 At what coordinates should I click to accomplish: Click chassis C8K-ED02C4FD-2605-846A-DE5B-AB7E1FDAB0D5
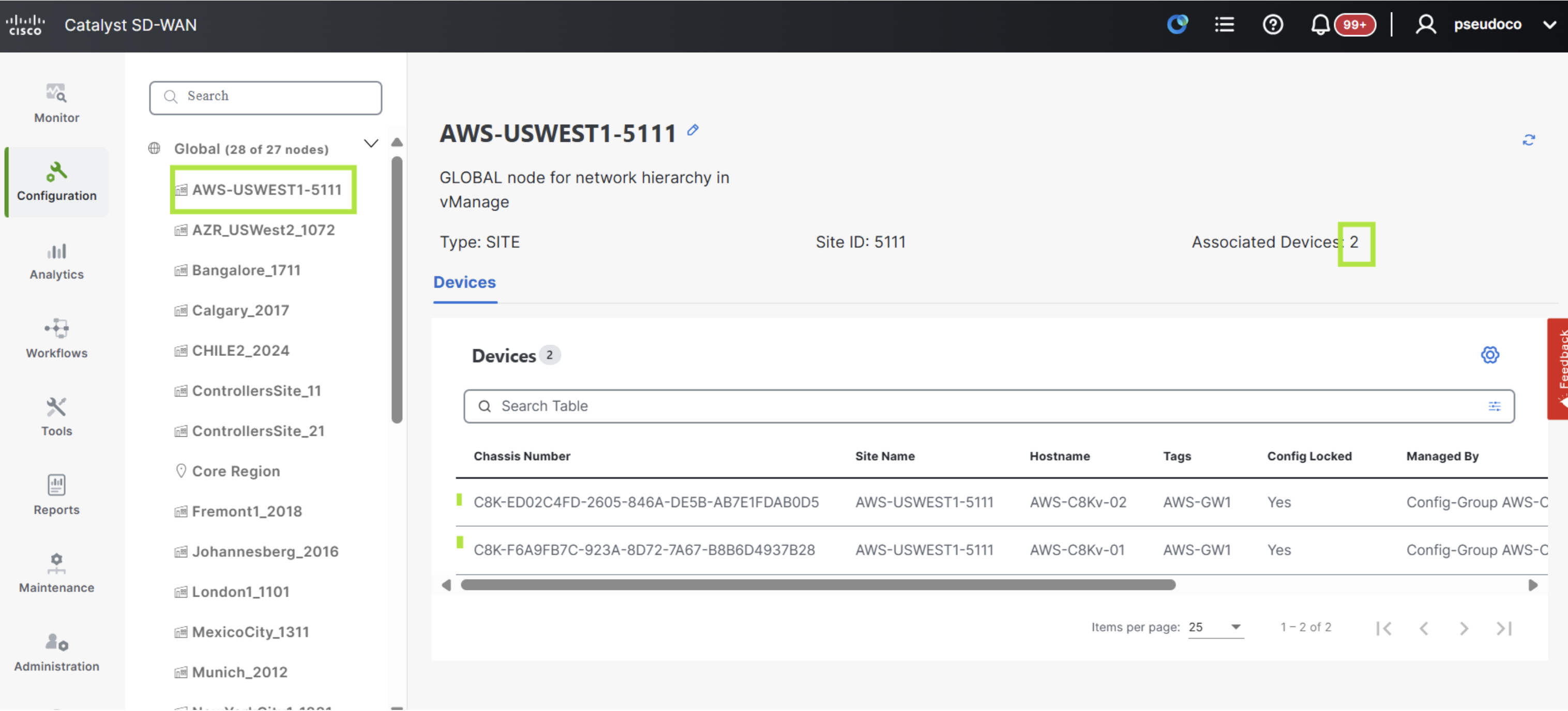tap(646, 502)
